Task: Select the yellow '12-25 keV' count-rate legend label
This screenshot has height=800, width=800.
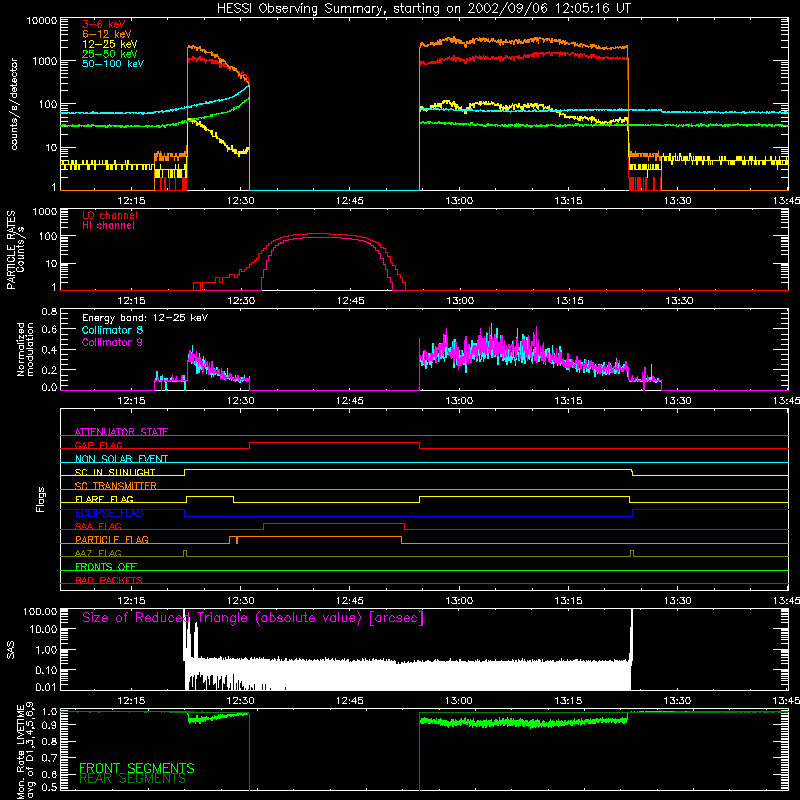Action: (x=110, y=44)
